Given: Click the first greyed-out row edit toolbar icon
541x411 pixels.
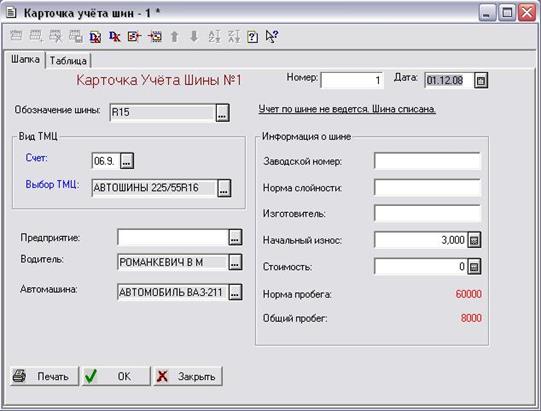Looking at the screenshot, I should 16,36.
